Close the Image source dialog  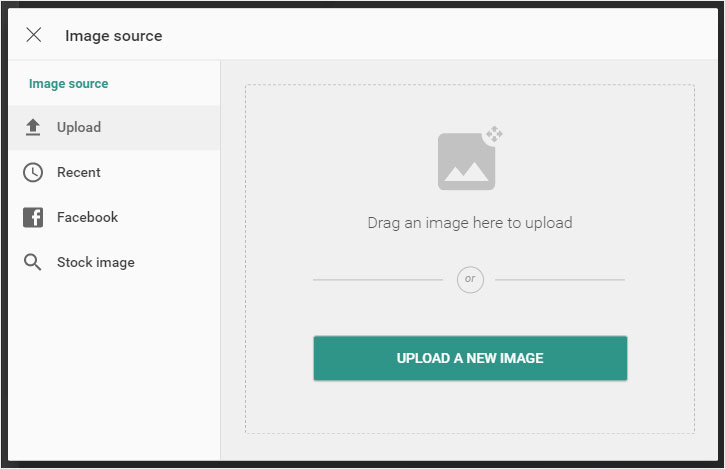coord(34,35)
